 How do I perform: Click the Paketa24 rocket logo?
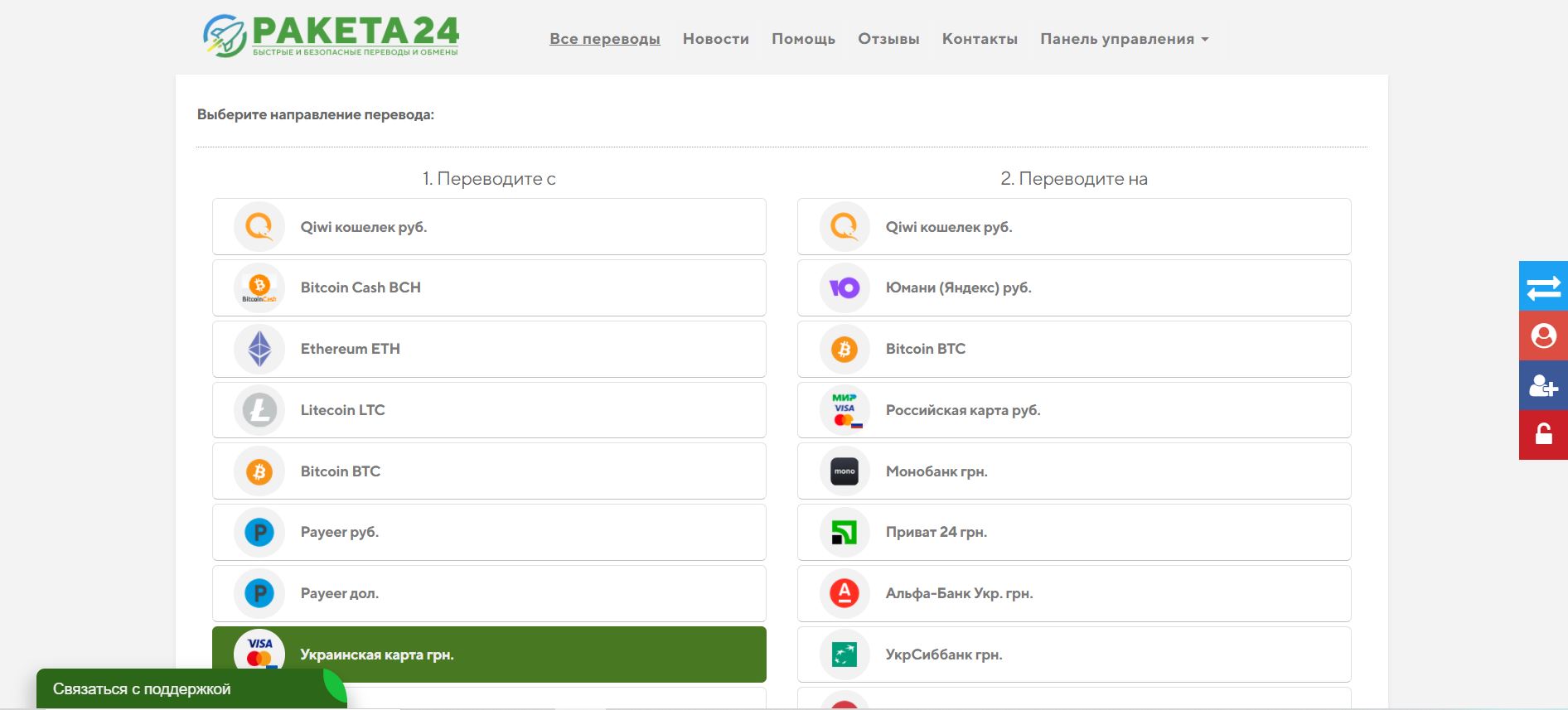pos(331,36)
